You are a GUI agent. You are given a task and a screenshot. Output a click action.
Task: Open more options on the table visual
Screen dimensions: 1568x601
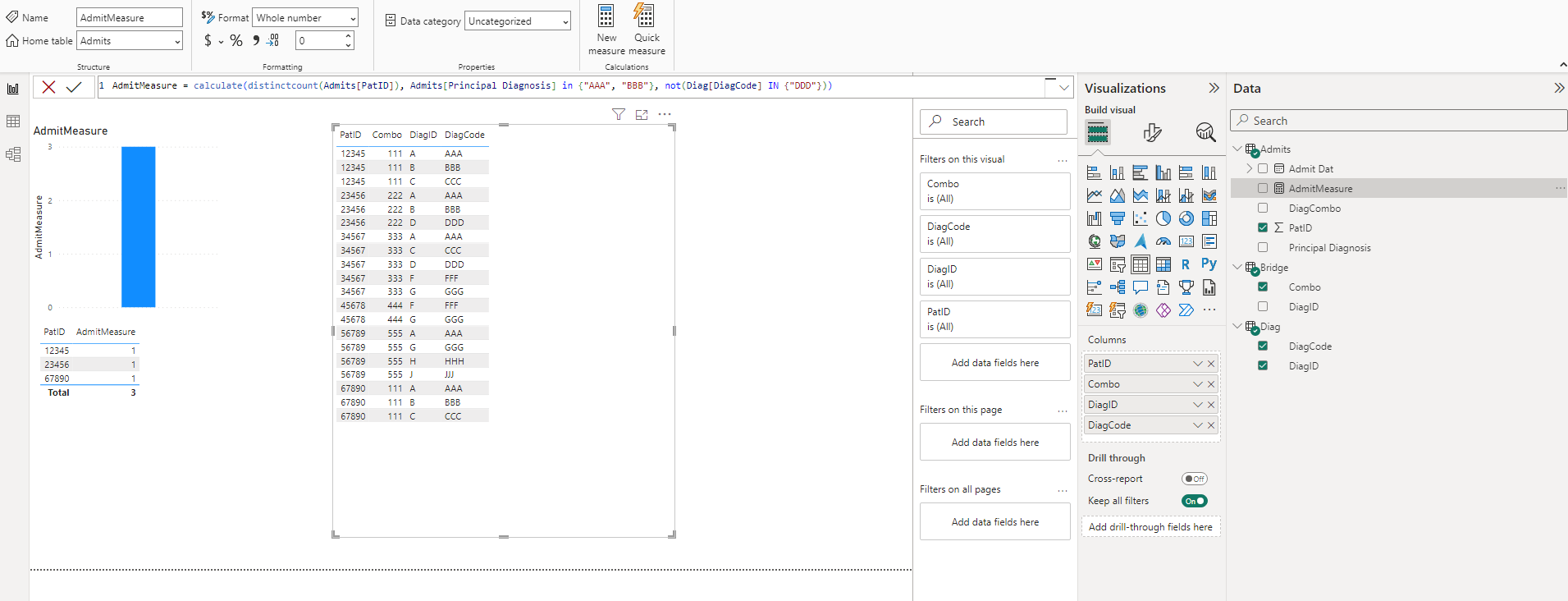(x=665, y=115)
